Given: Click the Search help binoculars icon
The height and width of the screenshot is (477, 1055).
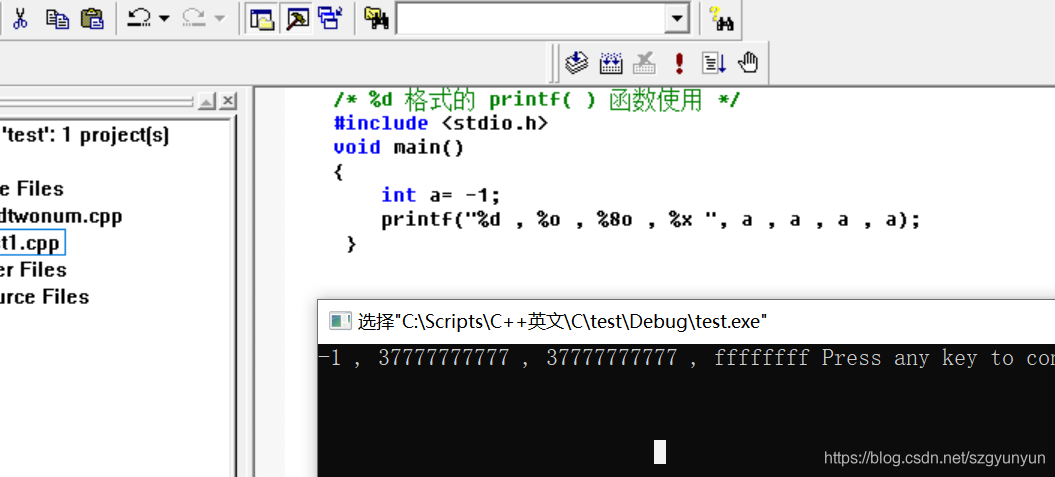Looking at the screenshot, I should [722, 18].
